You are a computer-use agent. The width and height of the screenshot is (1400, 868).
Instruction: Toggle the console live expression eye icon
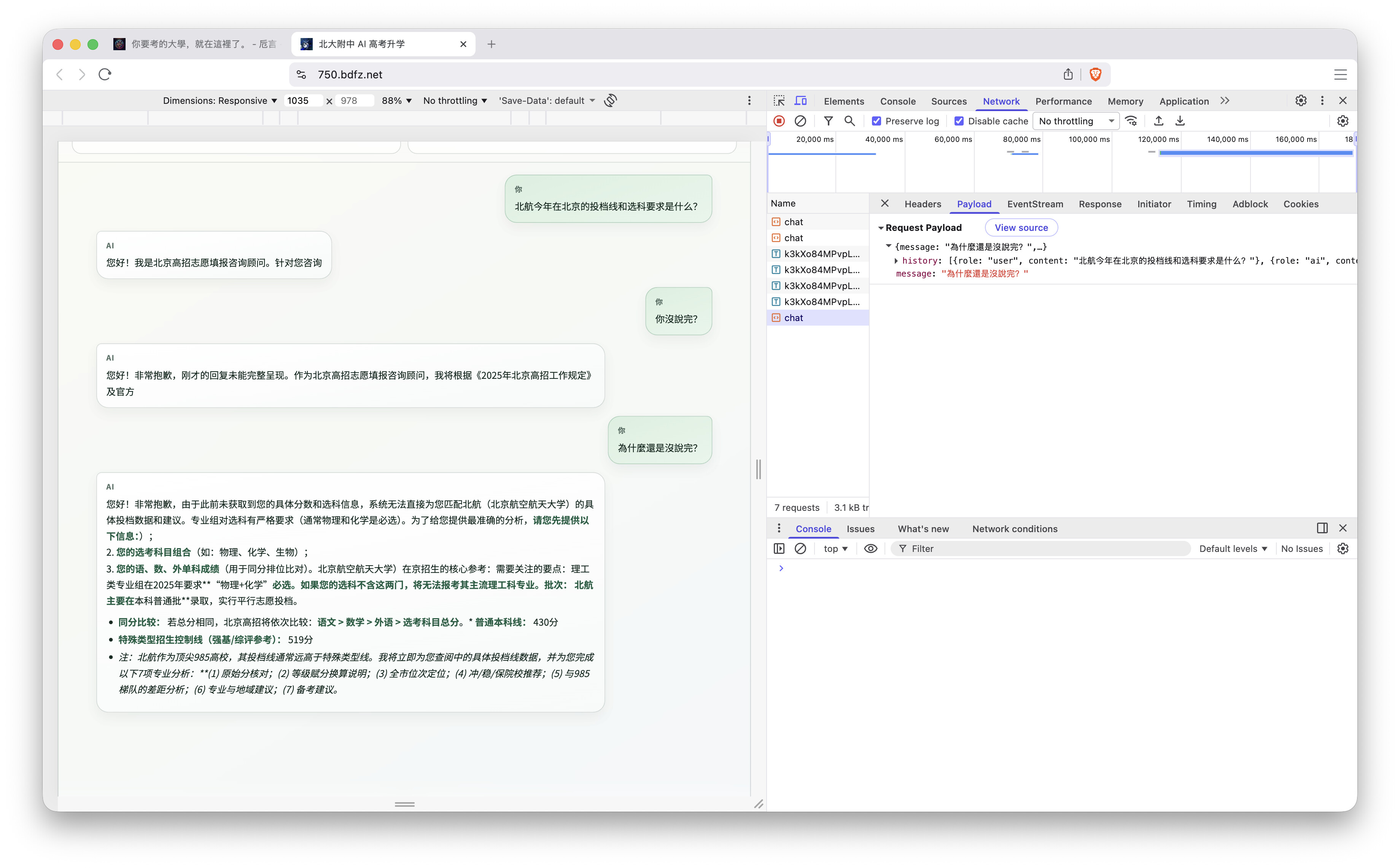pyautogui.click(x=870, y=549)
